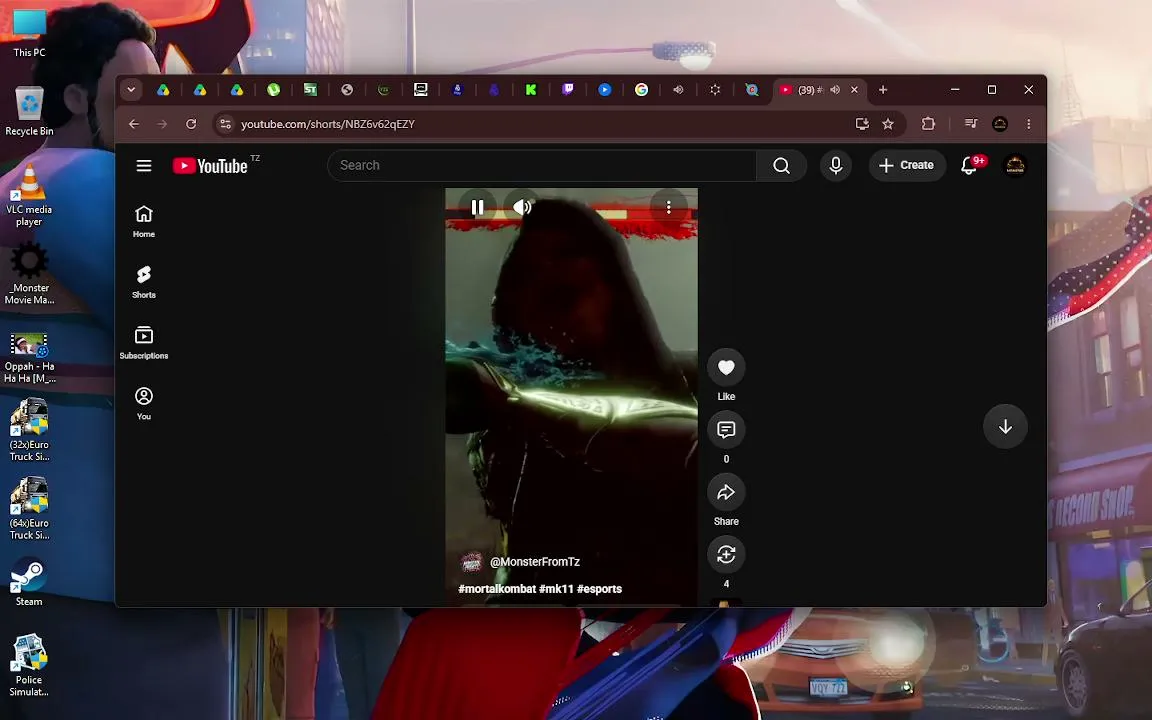Open the Shorts video three-dot menu
Viewport: 1152px width, 720px height.
coord(669,207)
